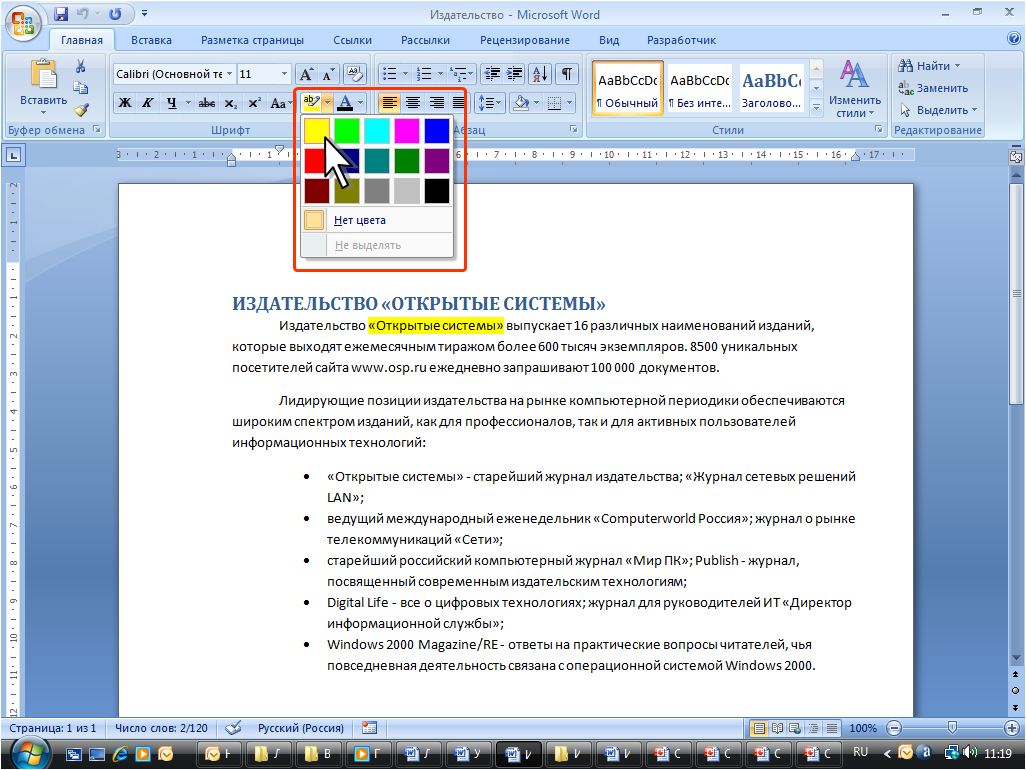This screenshot has width=1026, height=770.
Task: Click the tab selector at the ruler corner
Action: point(13,156)
